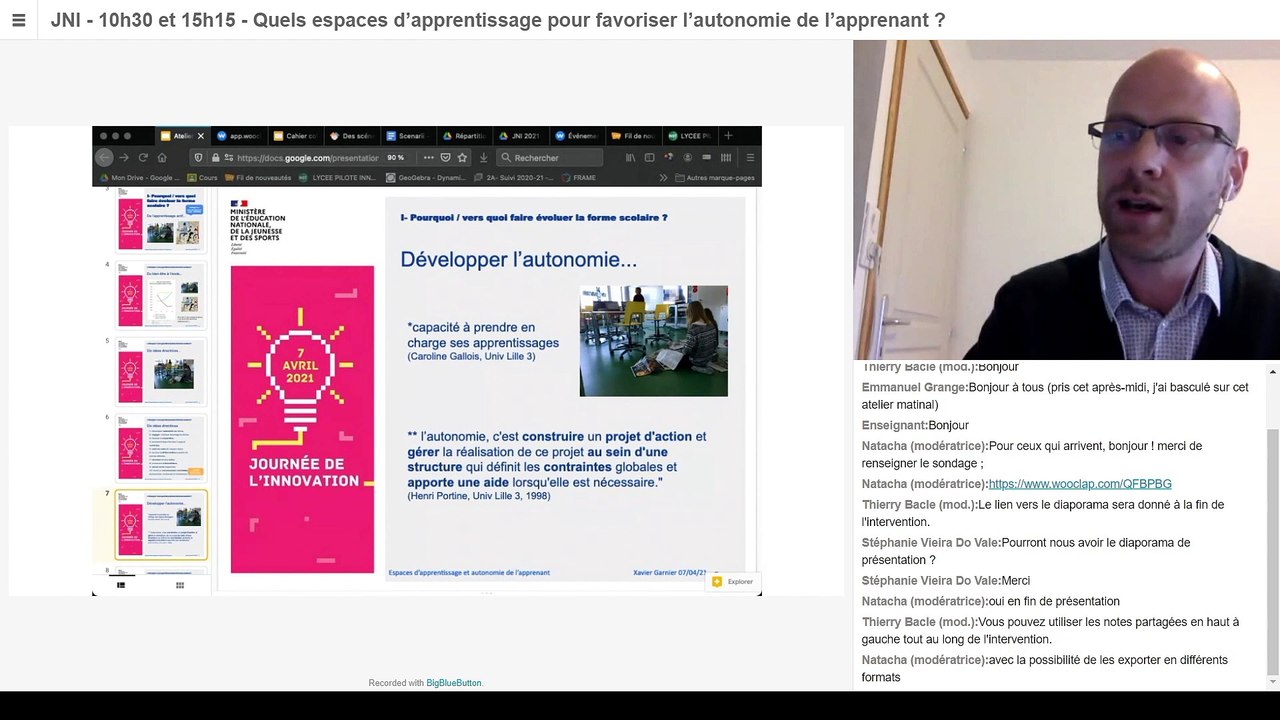The height and width of the screenshot is (720, 1280).
Task: Open a new browser tab with the plus
Action: [x=728, y=135]
